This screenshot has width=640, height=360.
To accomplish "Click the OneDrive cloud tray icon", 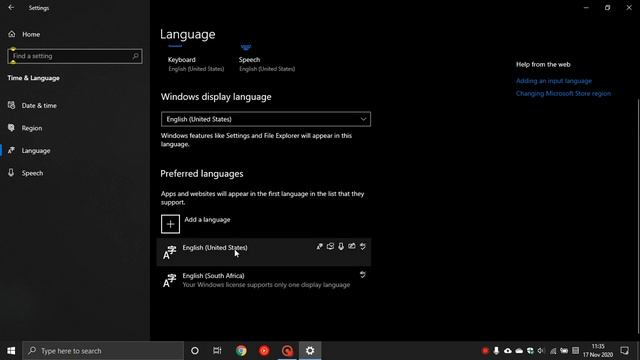I will (x=519, y=351).
